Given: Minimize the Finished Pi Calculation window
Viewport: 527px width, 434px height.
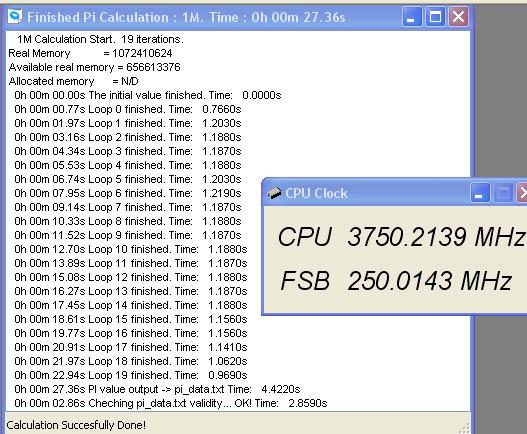Looking at the screenshot, I should pos(412,16).
